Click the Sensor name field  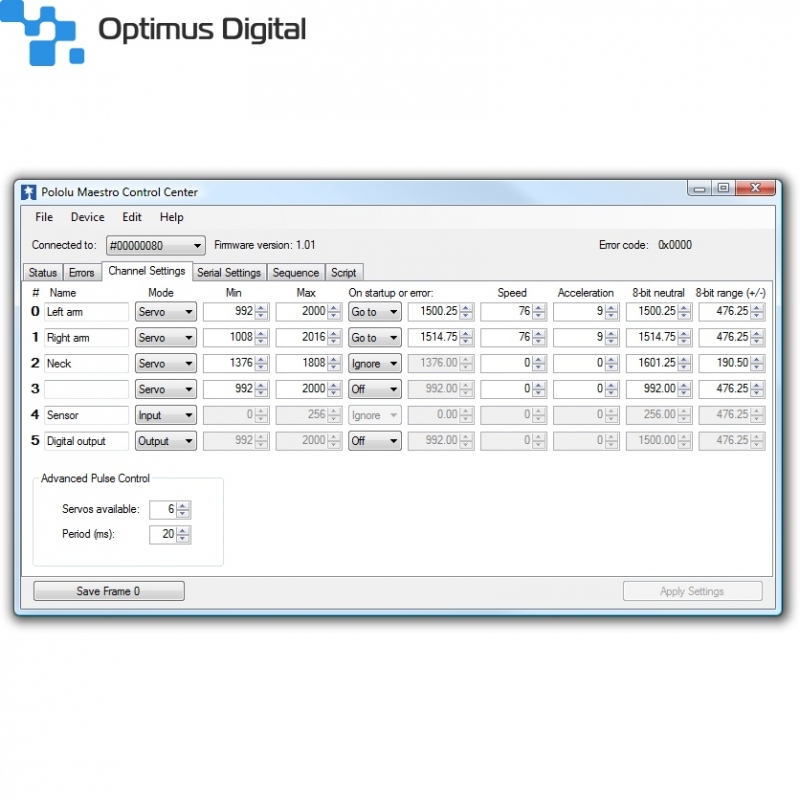[86, 415]
